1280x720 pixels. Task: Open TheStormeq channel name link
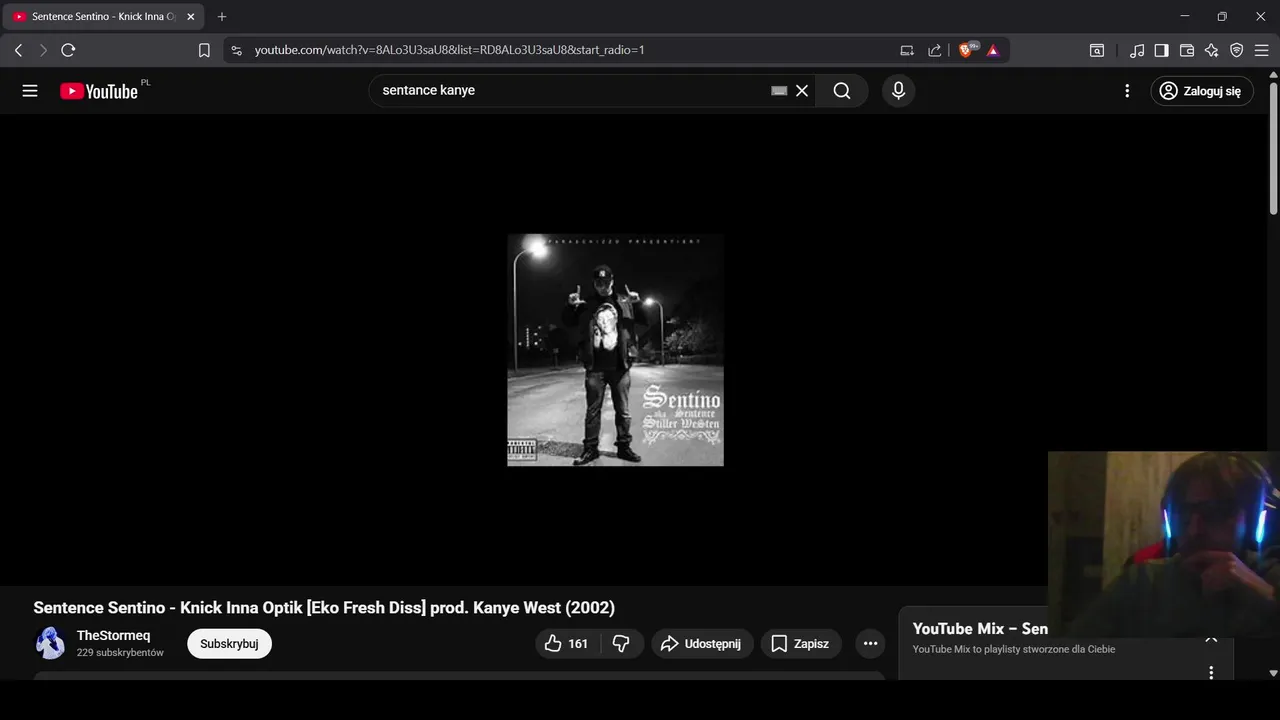click(114, 636)
